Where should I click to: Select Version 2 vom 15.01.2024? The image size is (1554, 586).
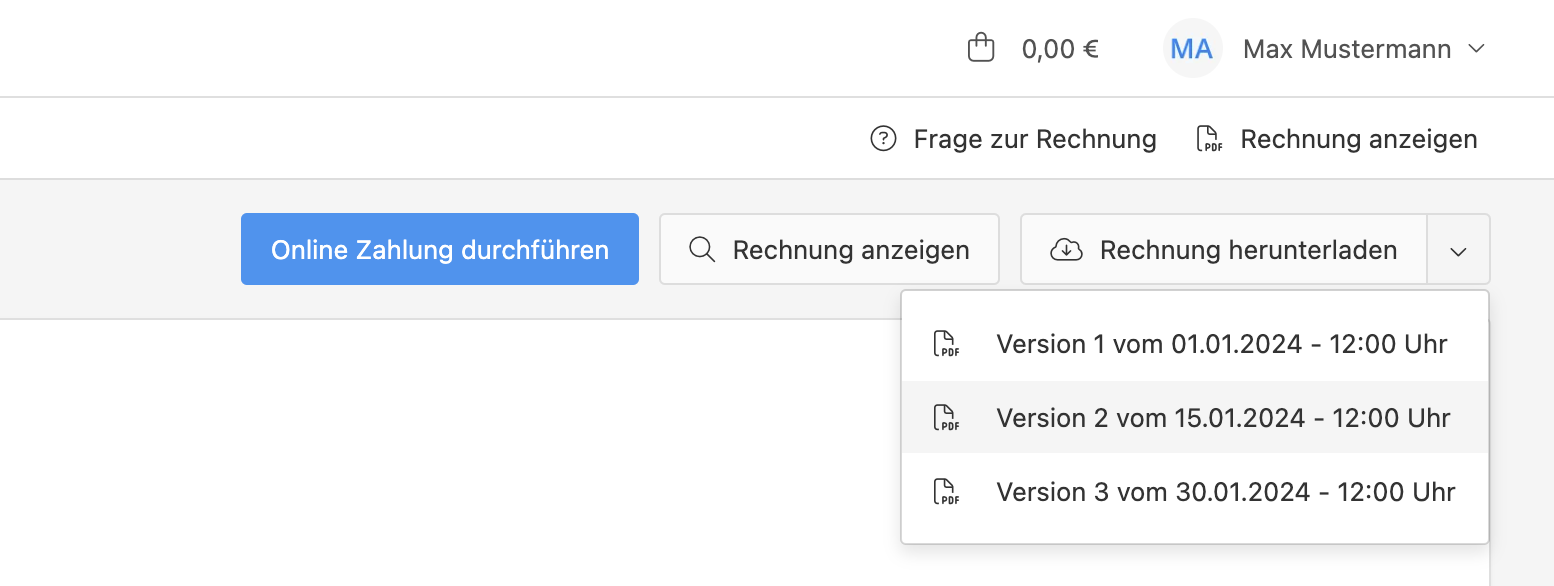[1195, 417]
